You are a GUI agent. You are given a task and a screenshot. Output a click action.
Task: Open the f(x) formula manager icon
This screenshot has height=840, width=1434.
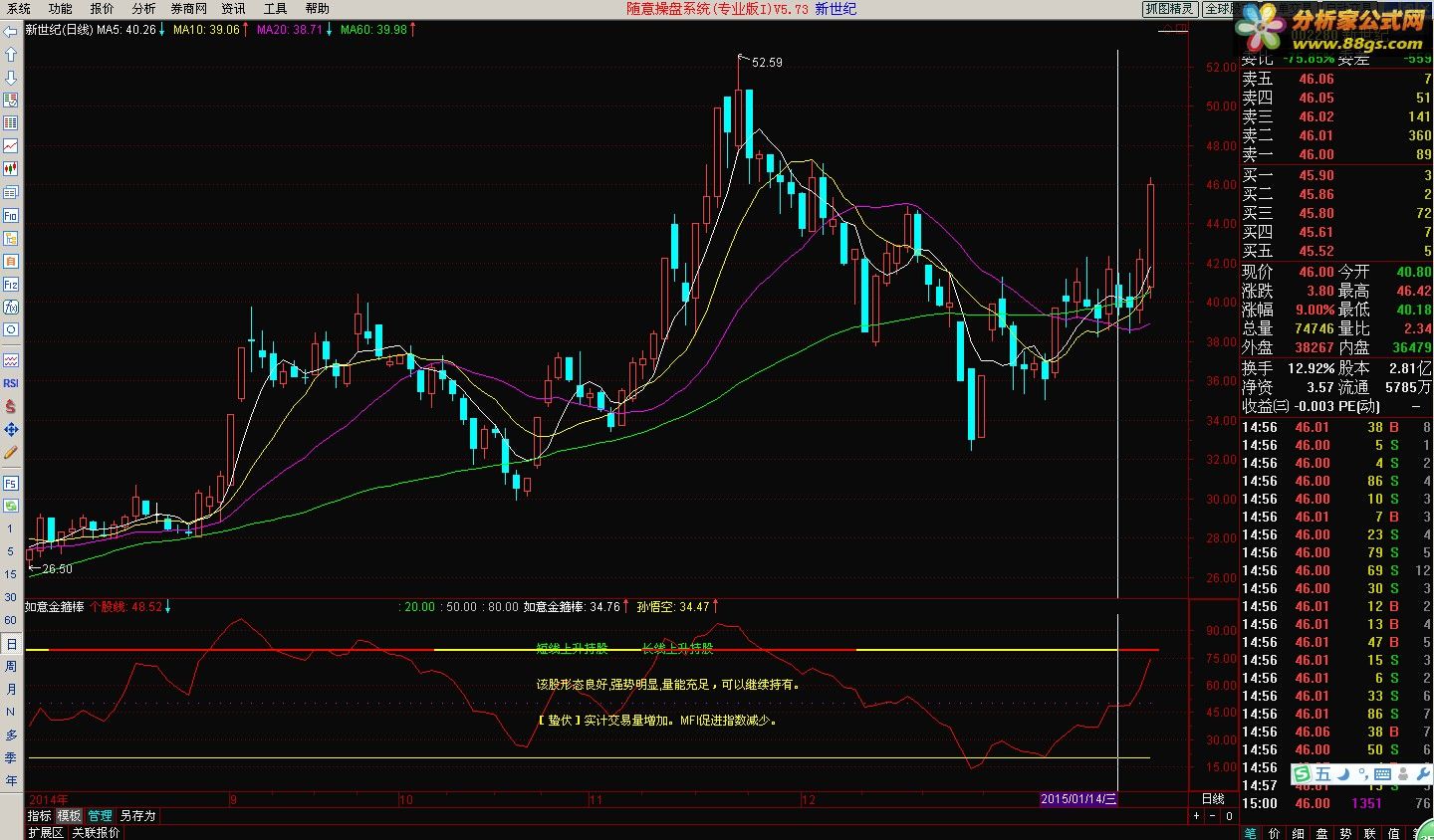[11, 307]
